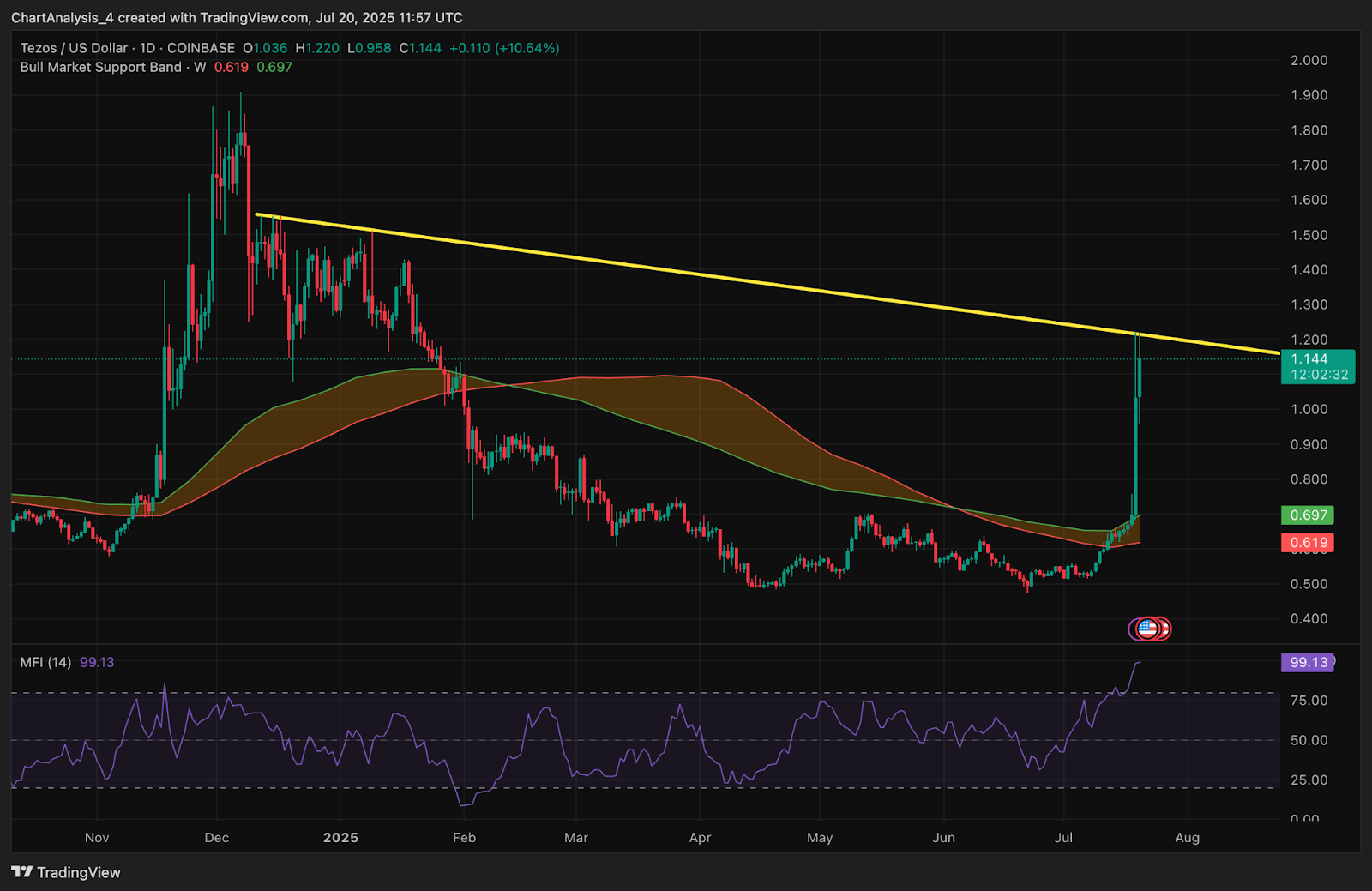Click the 1D interval label in chart header
Viewport: 1372px width, 891px height.
(147, 48)
